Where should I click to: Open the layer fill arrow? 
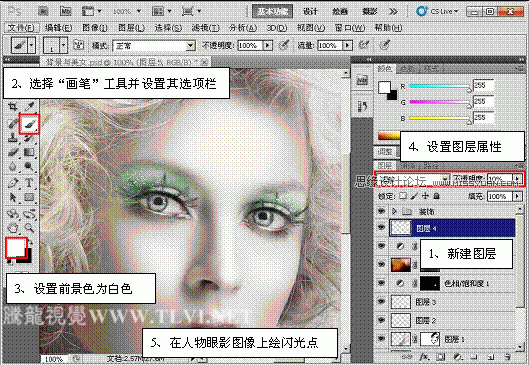pyautogui.click(x=517, y=196)
